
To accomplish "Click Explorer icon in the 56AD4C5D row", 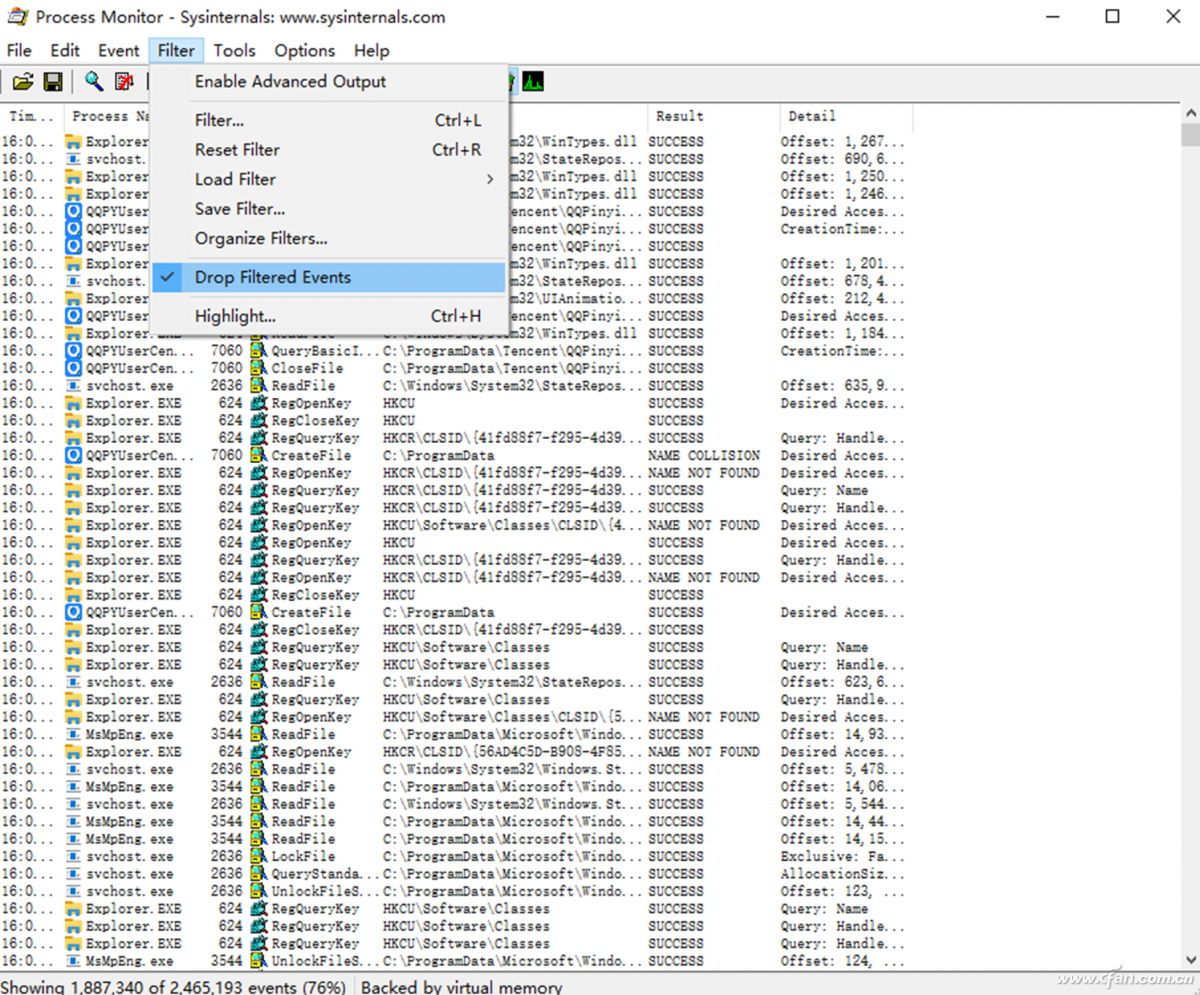I will [x=74, y=752].
